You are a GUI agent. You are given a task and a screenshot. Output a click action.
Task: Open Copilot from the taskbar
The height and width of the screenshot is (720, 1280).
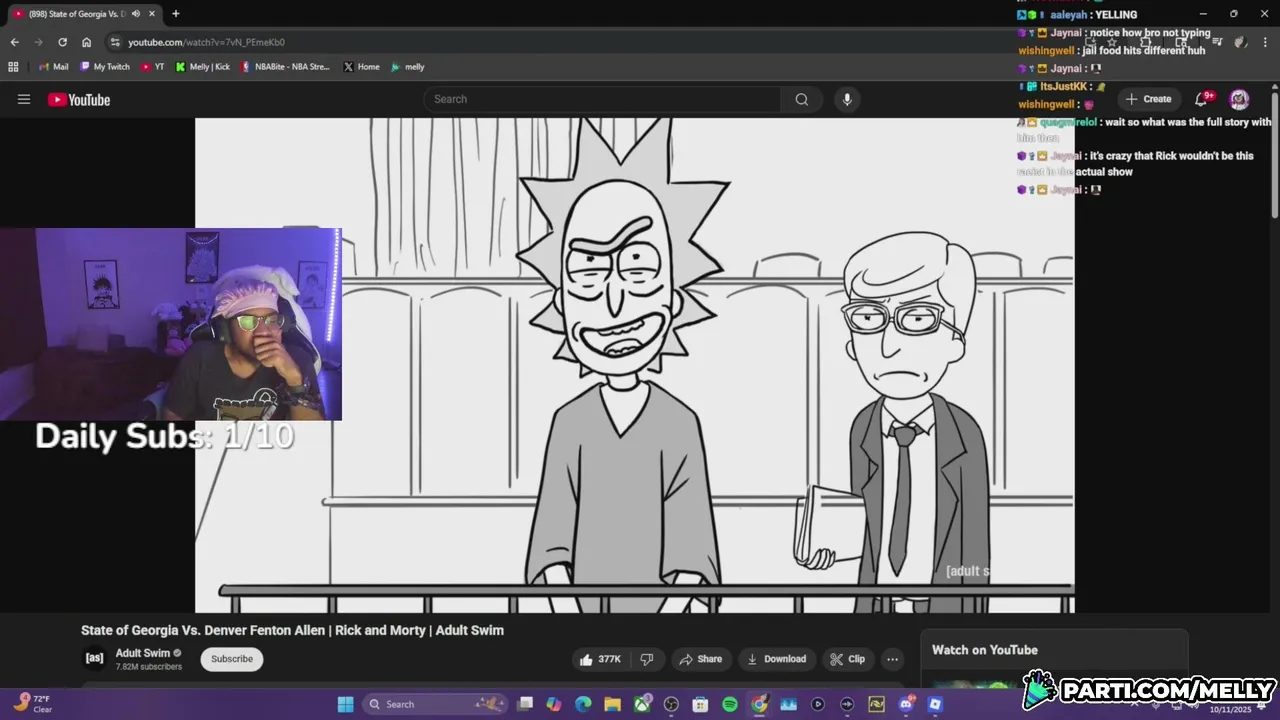554,704
